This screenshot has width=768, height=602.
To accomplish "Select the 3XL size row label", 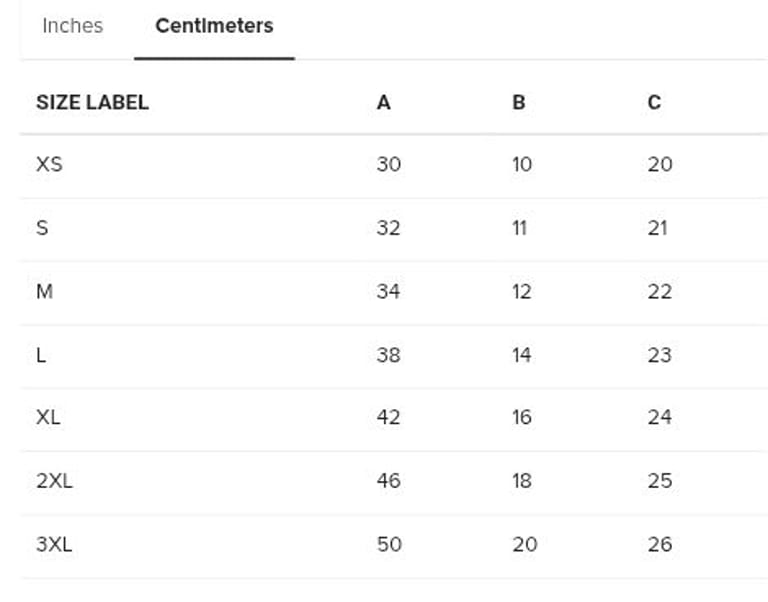I will pyautogui.click(x=54, y=544).
